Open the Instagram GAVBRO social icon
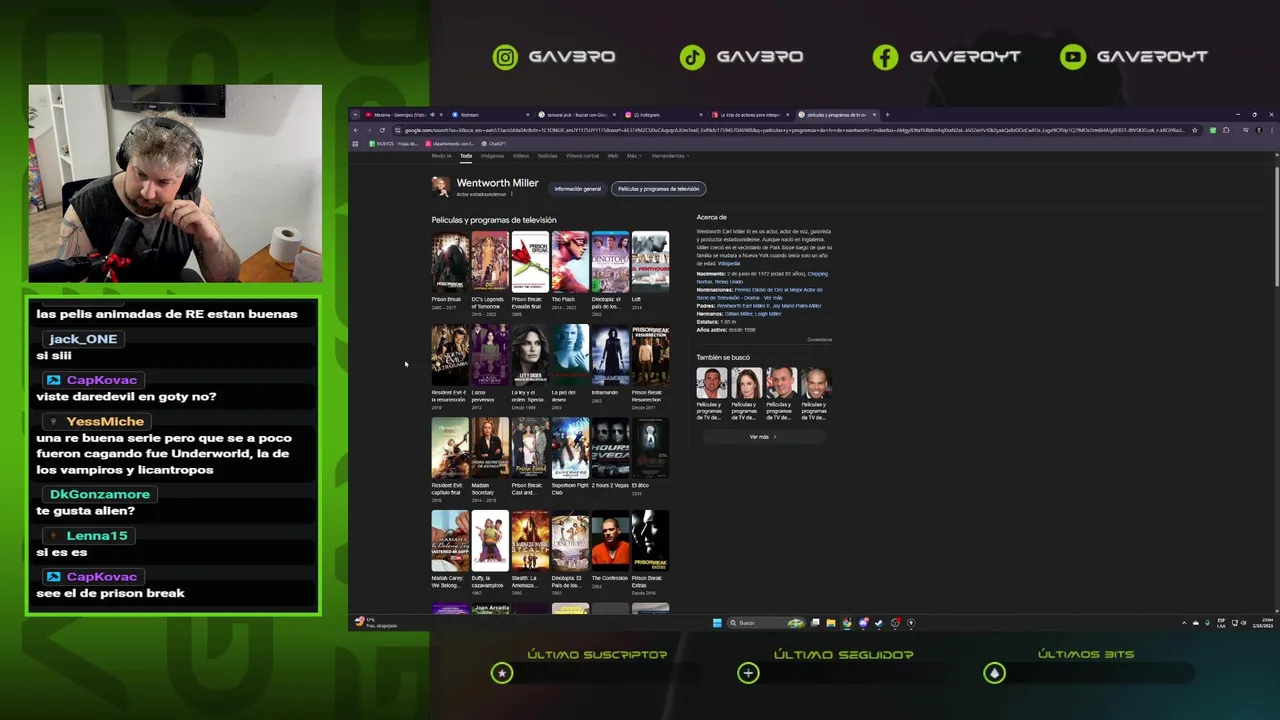 click(506, 57)
